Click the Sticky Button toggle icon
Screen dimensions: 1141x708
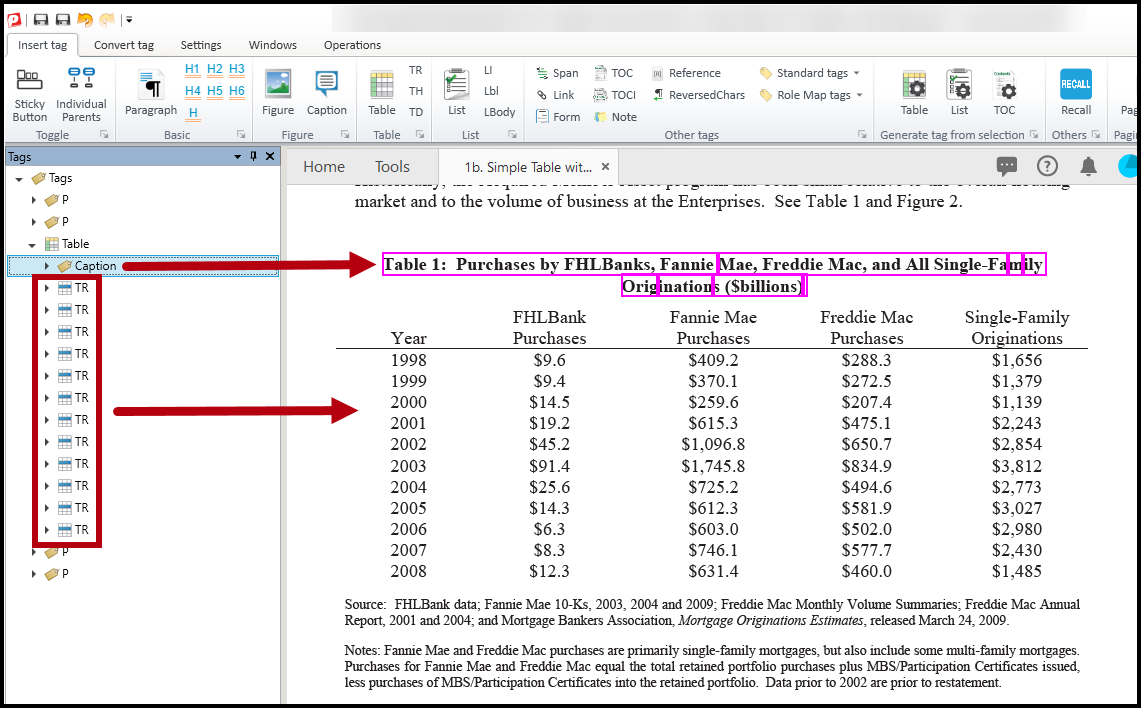click(29, 80)
